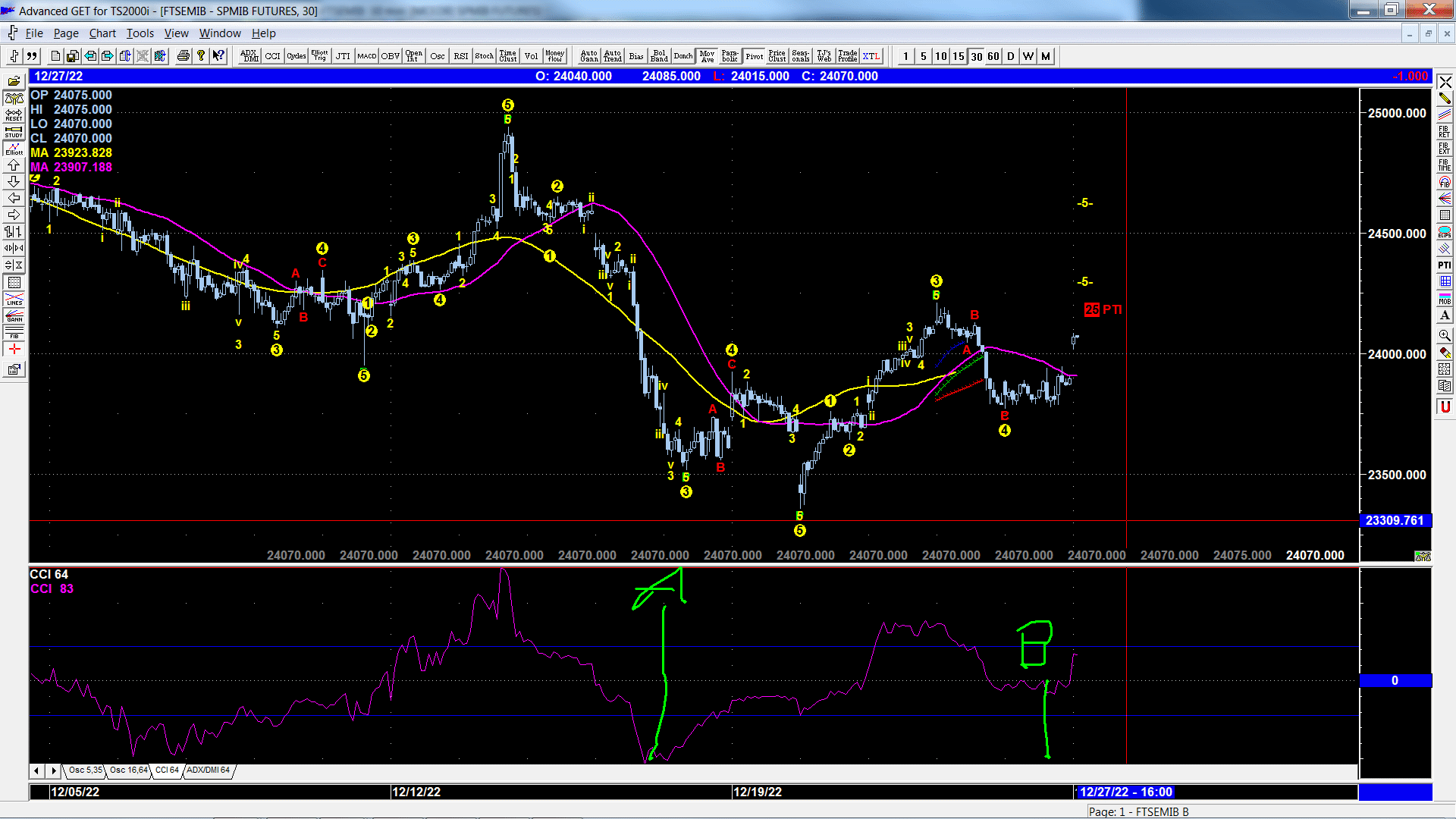Select the FIB RET tool in right sidebar
The image size is (1456, 819).
tap(1445, 131)
